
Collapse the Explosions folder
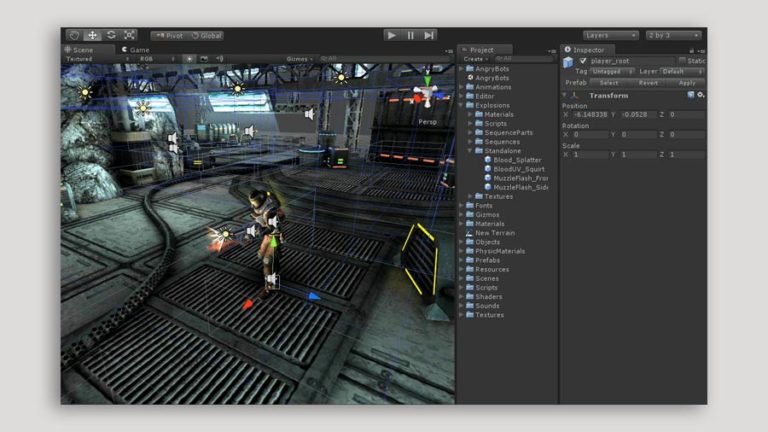pos(462,105)
